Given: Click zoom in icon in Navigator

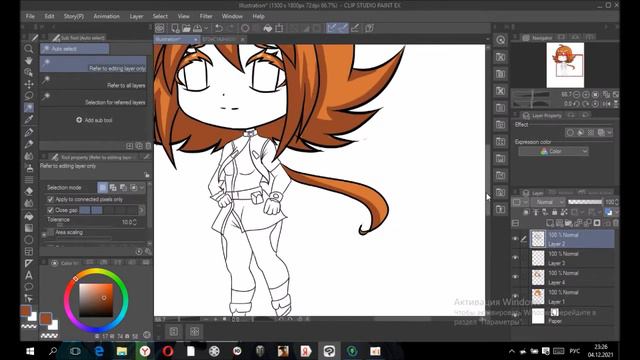Looking at the screenshot, I should click(x=586, y=94).
